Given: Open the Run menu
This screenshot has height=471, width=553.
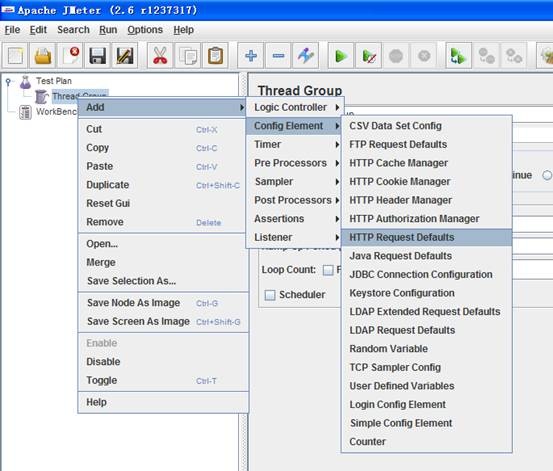Looking at the screenshot, I should (108, 30).
